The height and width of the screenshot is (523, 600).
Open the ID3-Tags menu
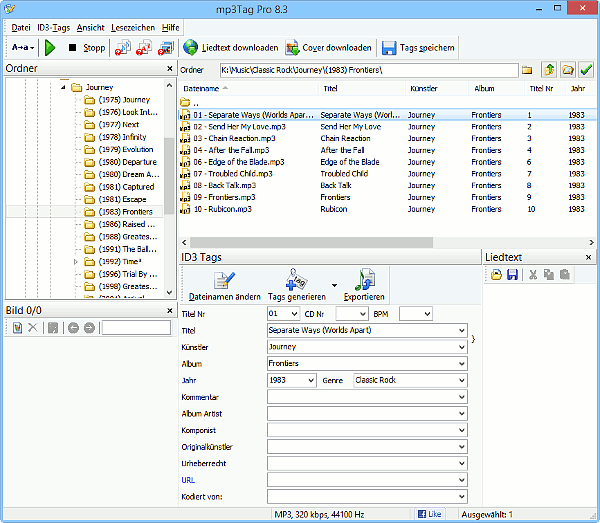pyautogui.click(x=54, y=28)
